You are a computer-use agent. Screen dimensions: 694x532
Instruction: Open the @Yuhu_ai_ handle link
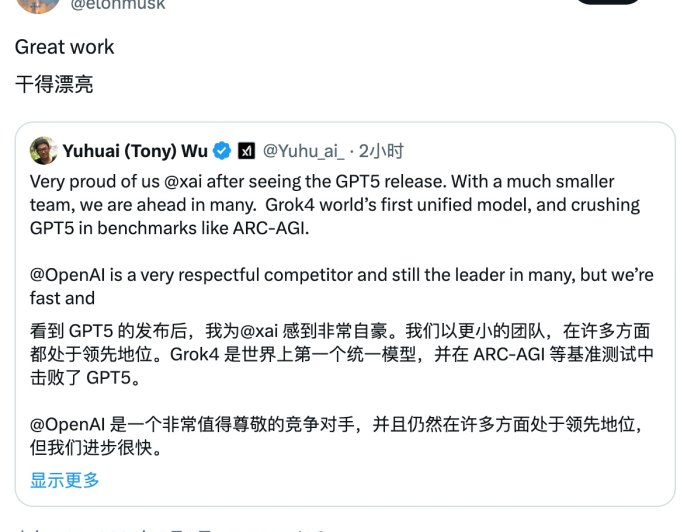coord(303,151)
